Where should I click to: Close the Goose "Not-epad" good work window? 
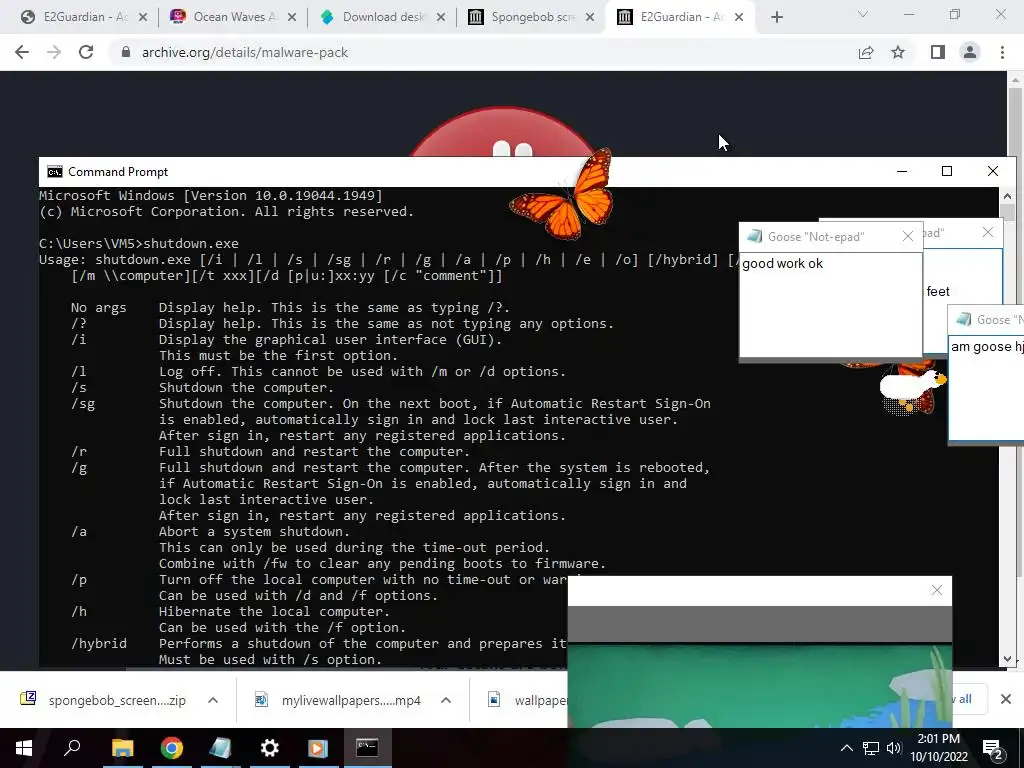[908, 236]
